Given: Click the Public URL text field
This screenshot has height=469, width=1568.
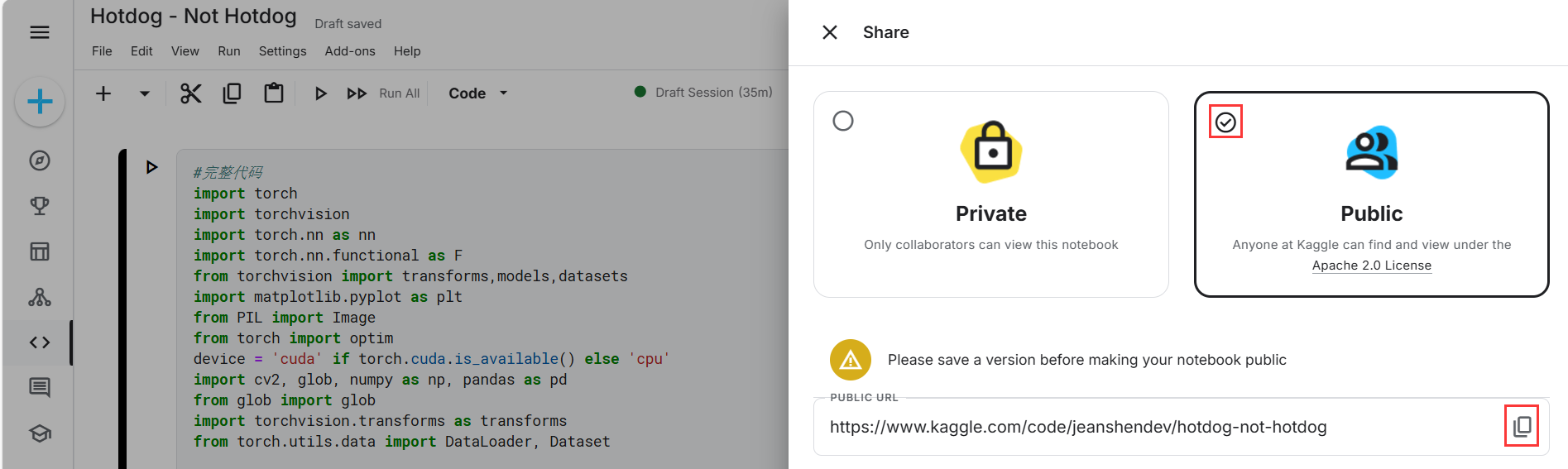Looking at the screenshot, I should click(1158, 427).
